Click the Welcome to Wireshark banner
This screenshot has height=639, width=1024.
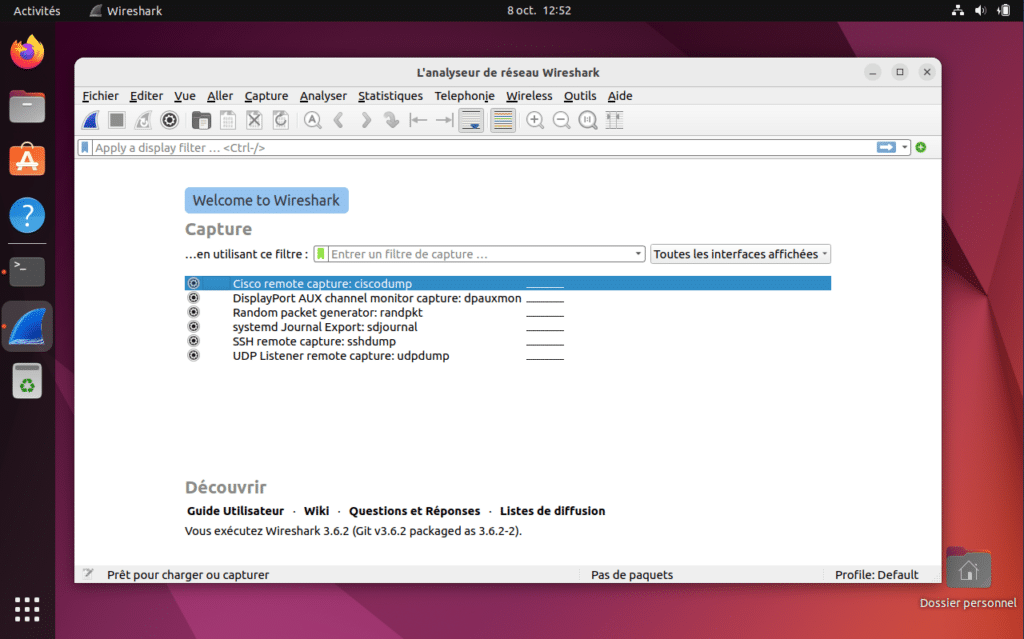coord(266,201)
